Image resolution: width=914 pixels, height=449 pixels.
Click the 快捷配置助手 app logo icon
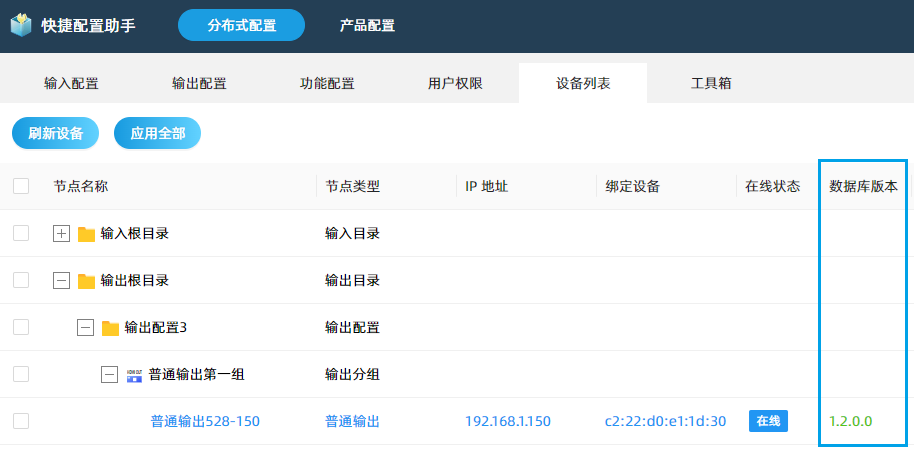tap(21, 25)
